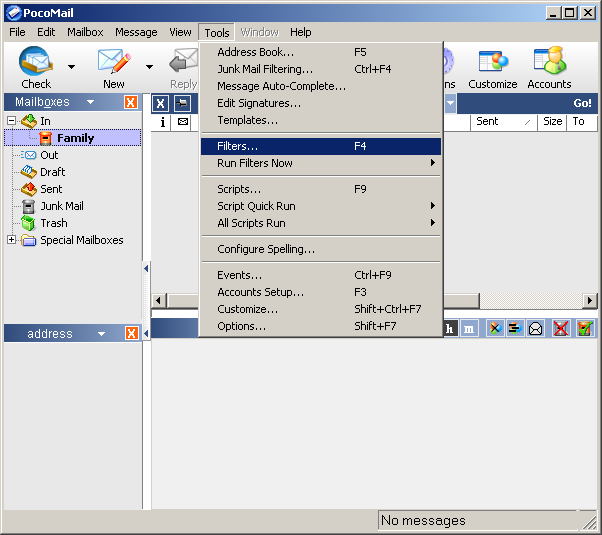Toggle the pin button beside message list X
Screen dimensions: 602x535
point(182,103)
